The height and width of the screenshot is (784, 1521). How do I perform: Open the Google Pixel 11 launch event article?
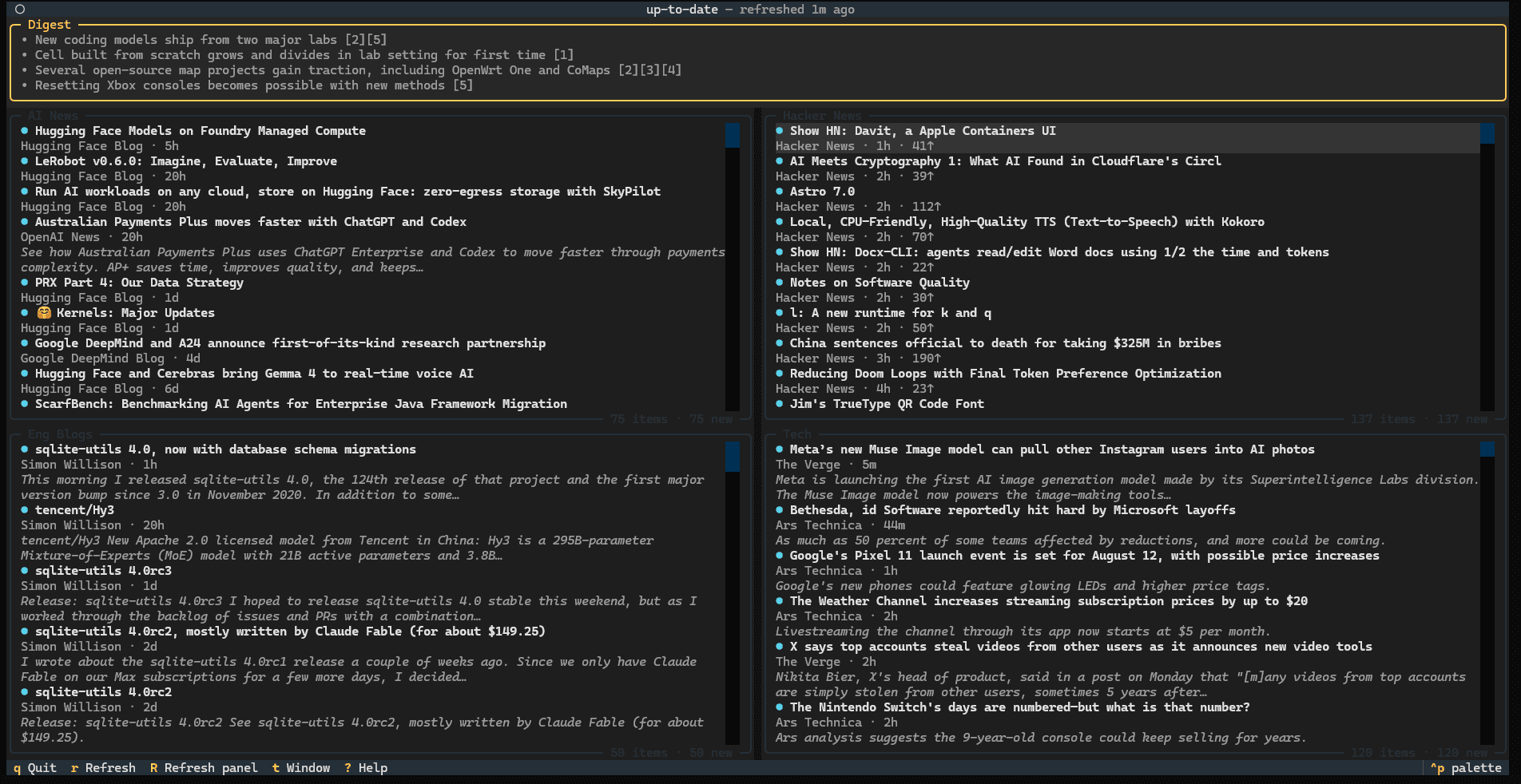pos(1084,556)
